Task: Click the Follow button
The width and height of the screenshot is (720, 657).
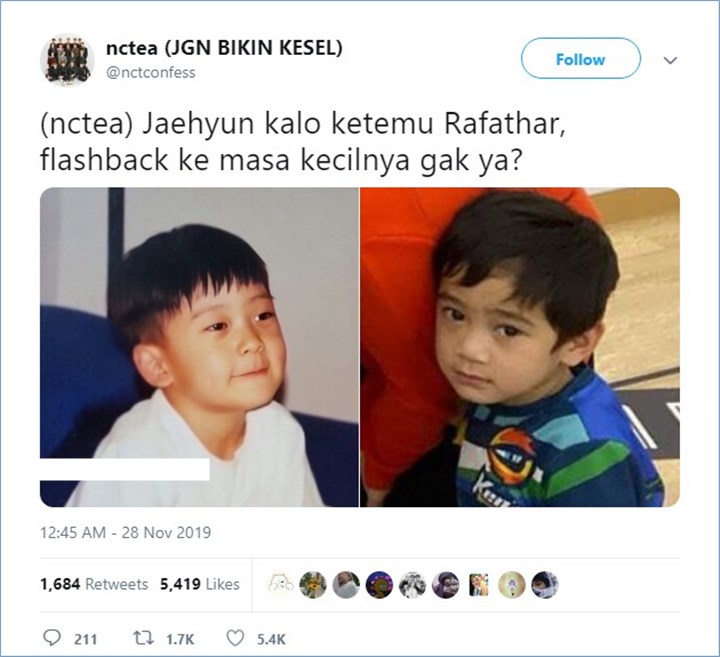Action: pyautogui.click(x=580, y=58)
